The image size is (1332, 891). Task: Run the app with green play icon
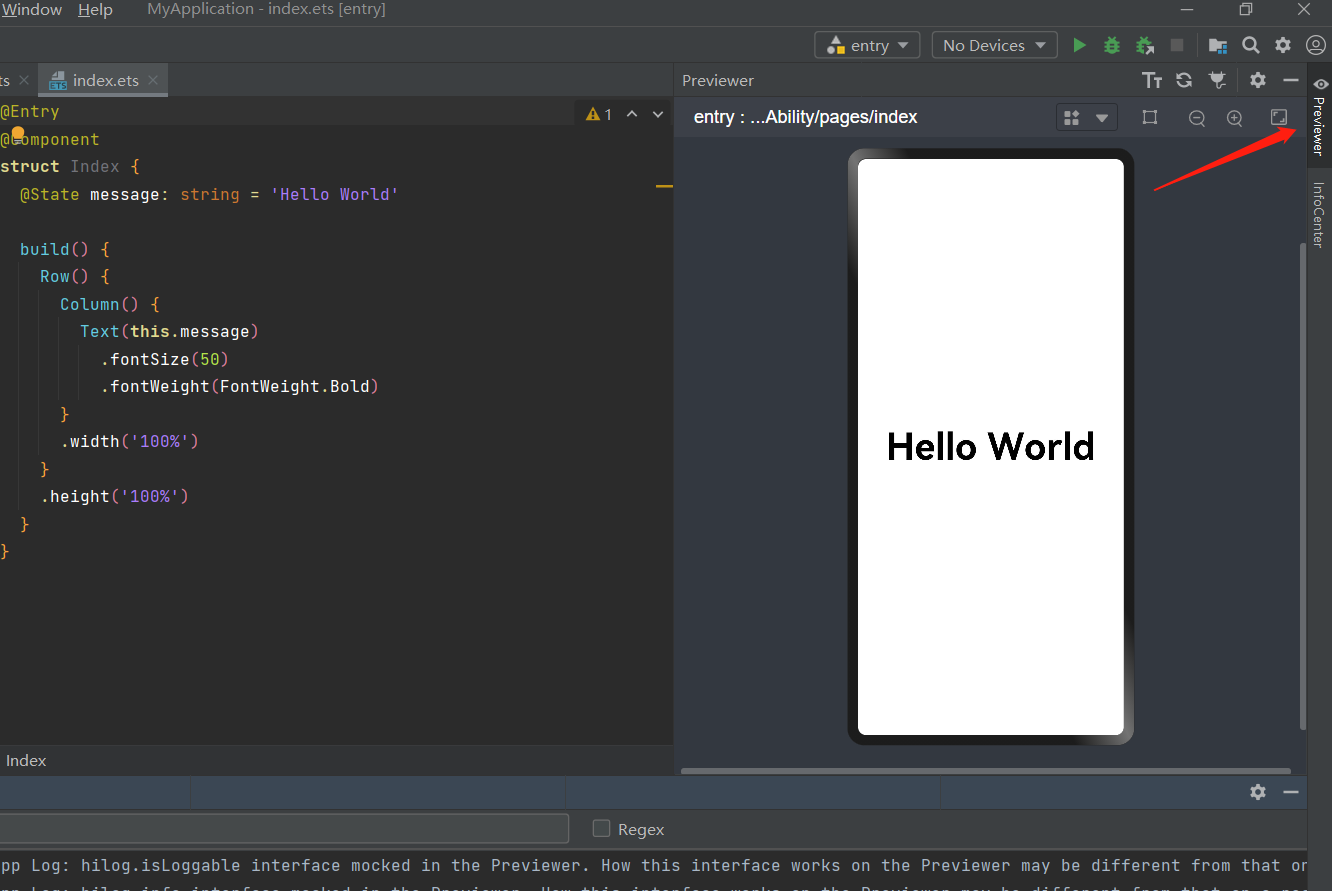(x=1079, y=45)
